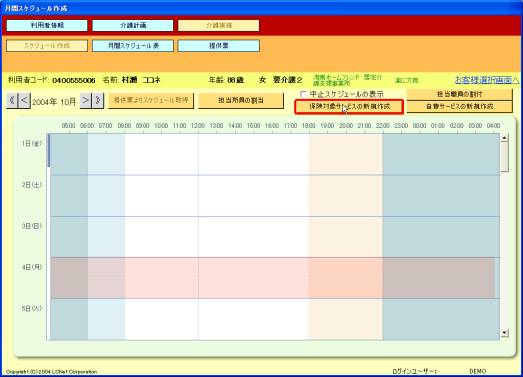523x377 pixels.
Task: Go to previous year with double-left arrow
Action: pyautogui.click(x=12, y=100)
